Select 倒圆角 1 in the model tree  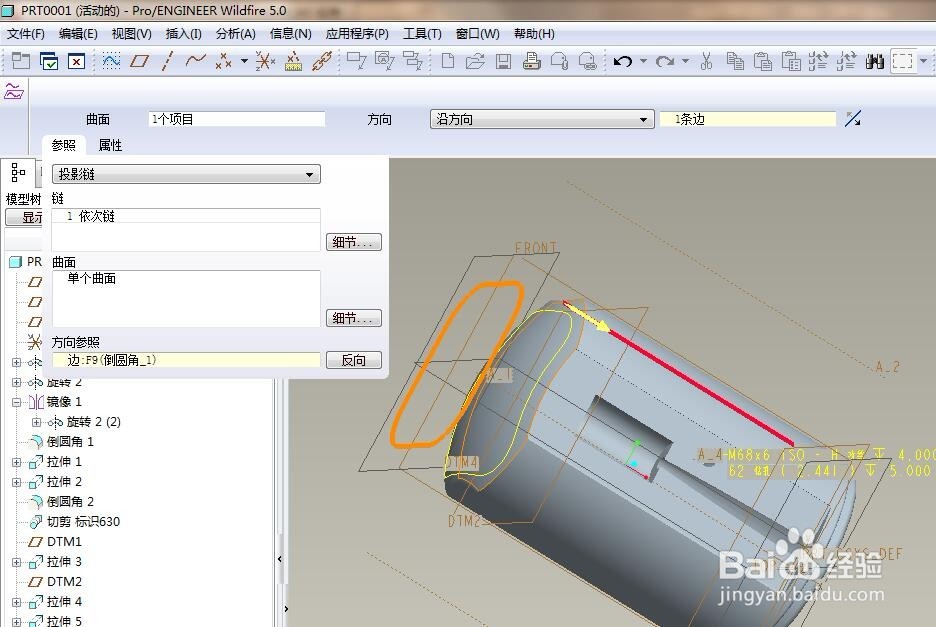[70, 442]
